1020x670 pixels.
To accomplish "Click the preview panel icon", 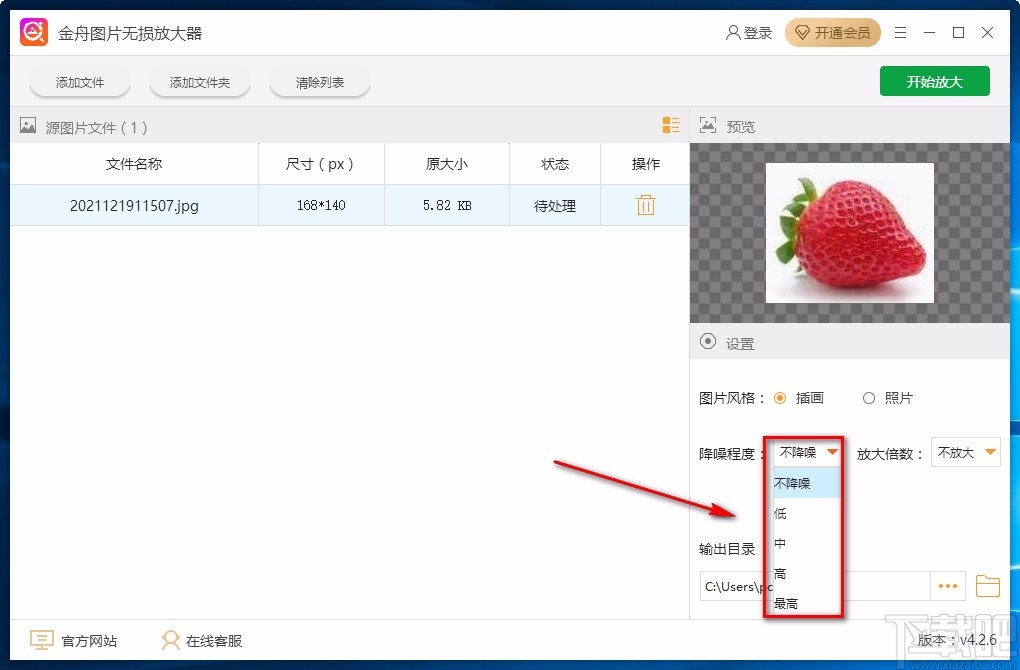I will (x=708, y=125).
